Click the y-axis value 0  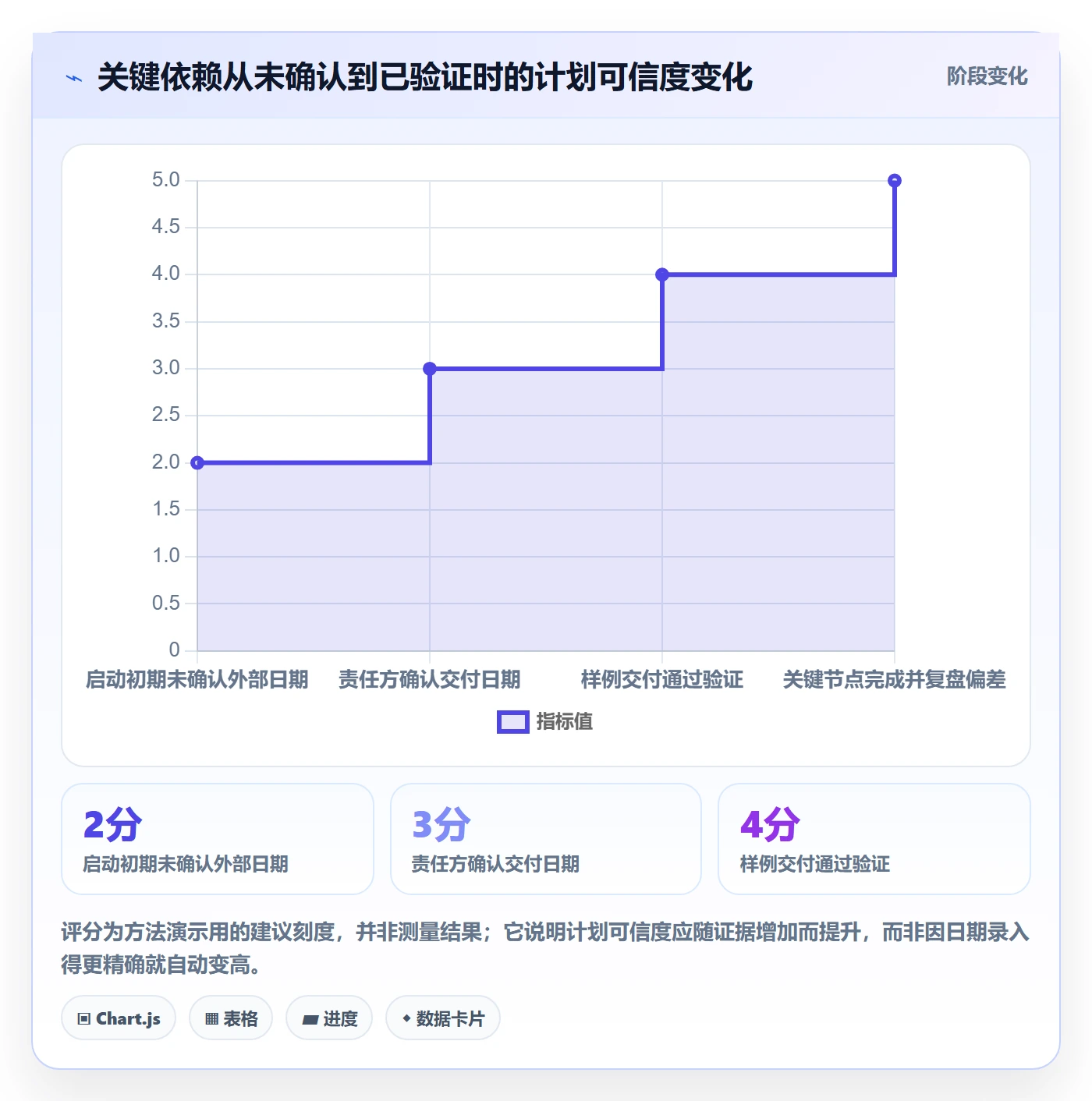pyautogui.click(x=174, y=650)
